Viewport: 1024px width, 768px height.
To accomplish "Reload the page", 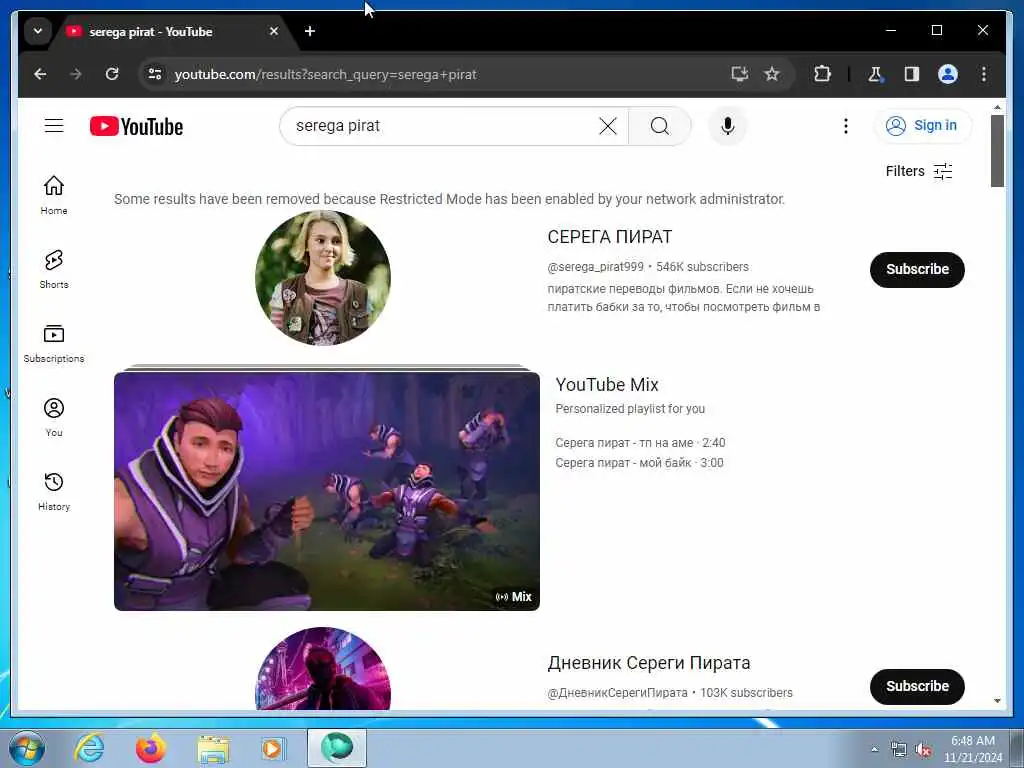I will coord(112,74).
